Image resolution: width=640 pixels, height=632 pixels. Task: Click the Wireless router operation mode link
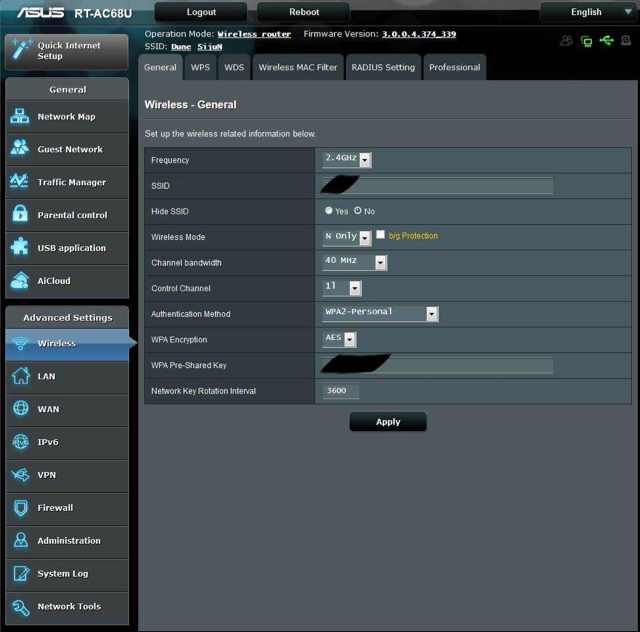(254, 34)
